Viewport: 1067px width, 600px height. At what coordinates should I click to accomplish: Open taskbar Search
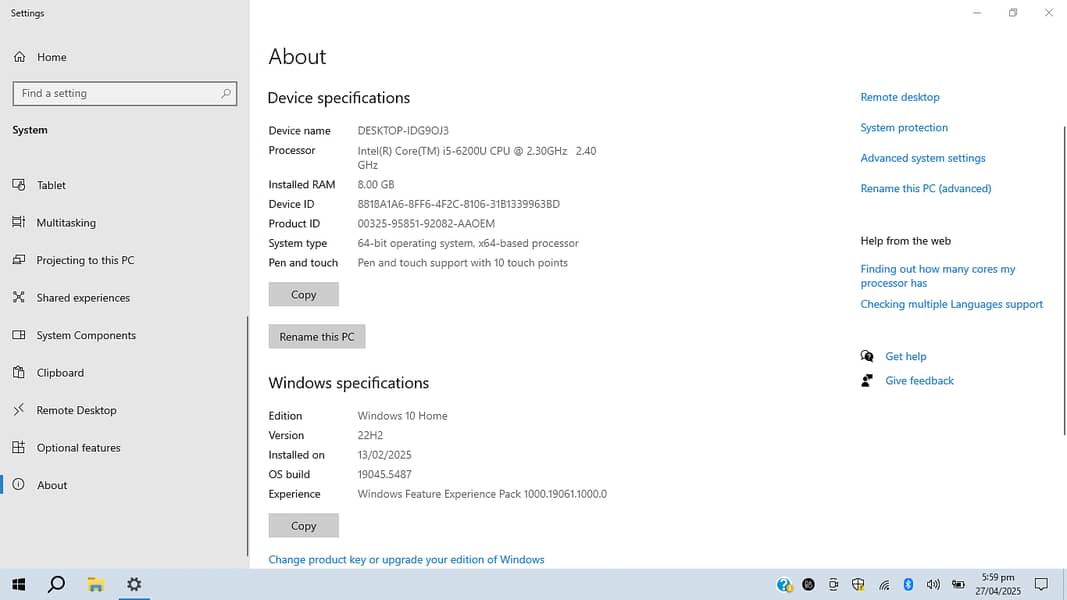click(x=57, y=584)
